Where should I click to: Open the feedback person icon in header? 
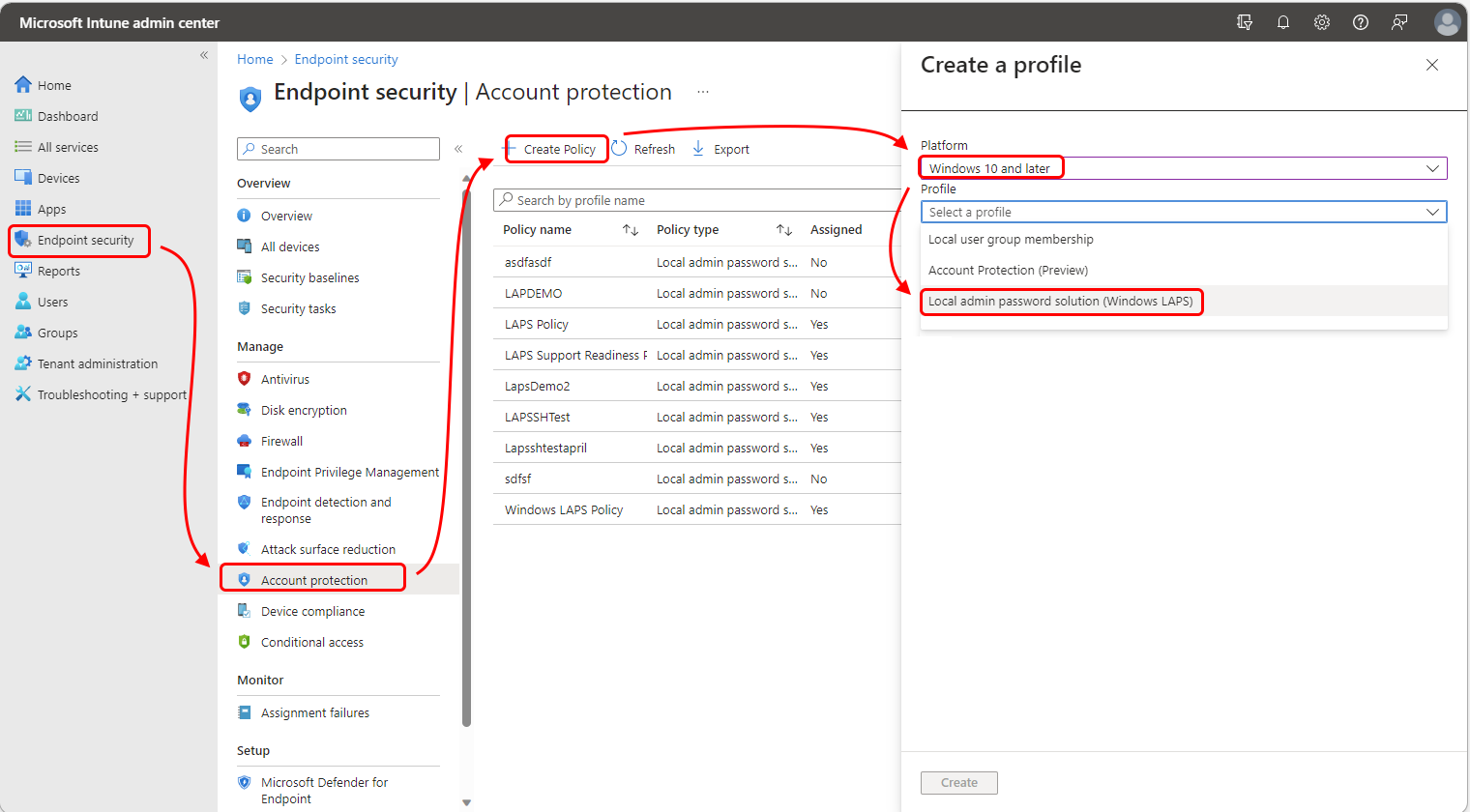[1399, 22]
